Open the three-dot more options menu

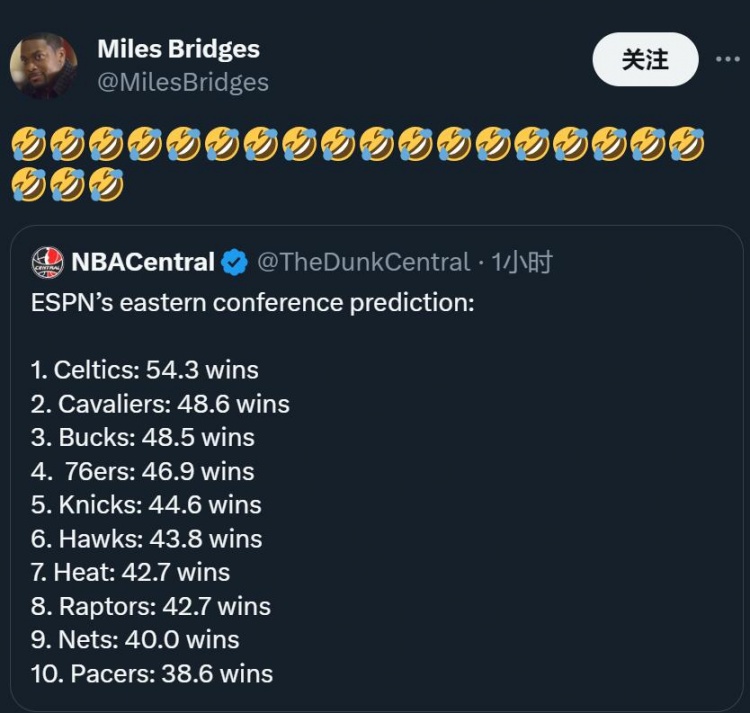(727, 59)
